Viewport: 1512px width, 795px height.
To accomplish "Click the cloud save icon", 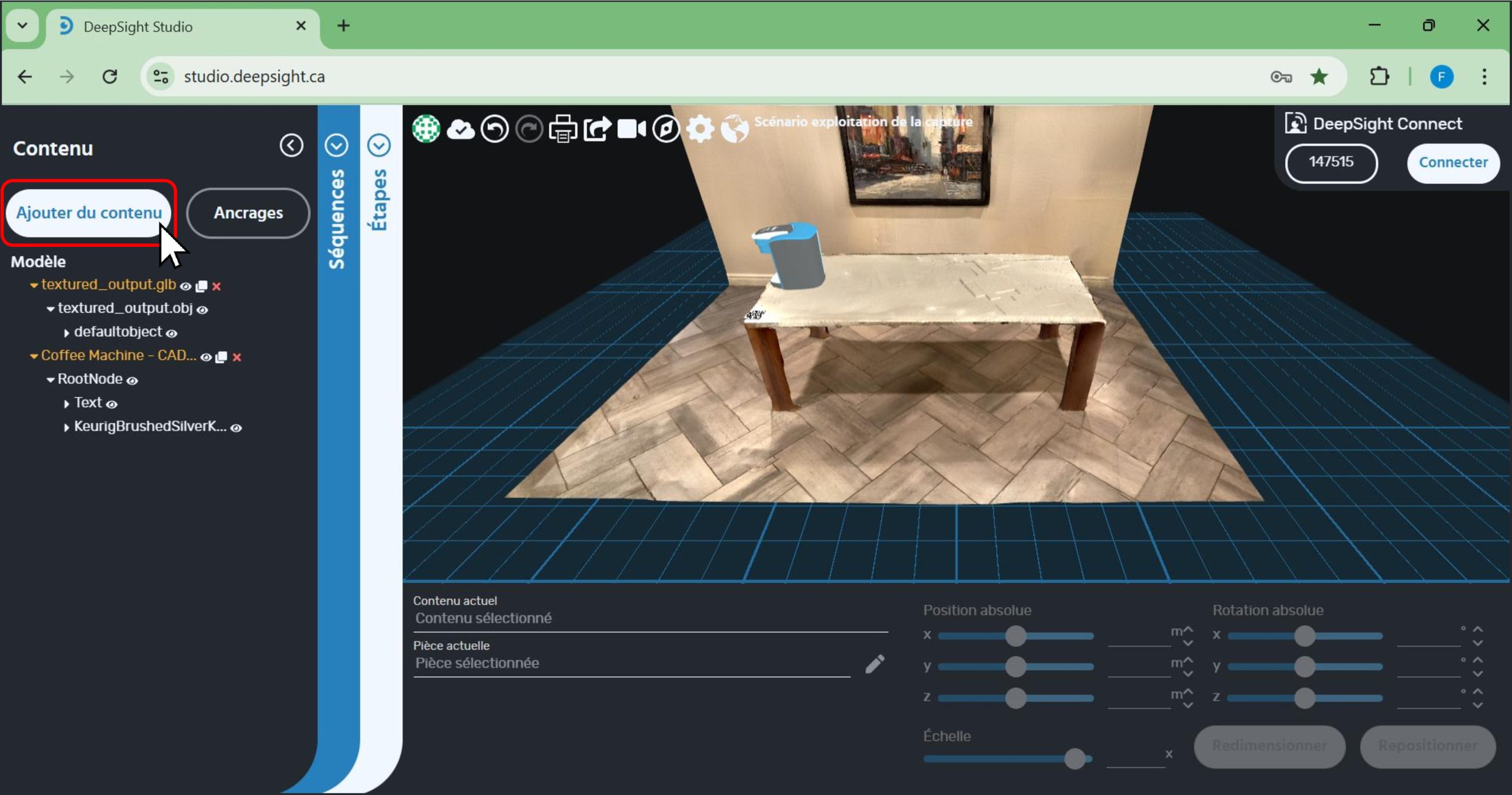I will pyautogui.click(x=460, y=129).
